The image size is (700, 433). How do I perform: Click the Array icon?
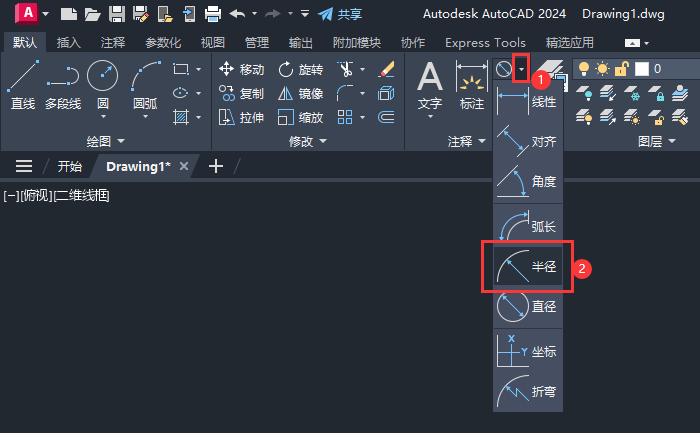(345, 117)
